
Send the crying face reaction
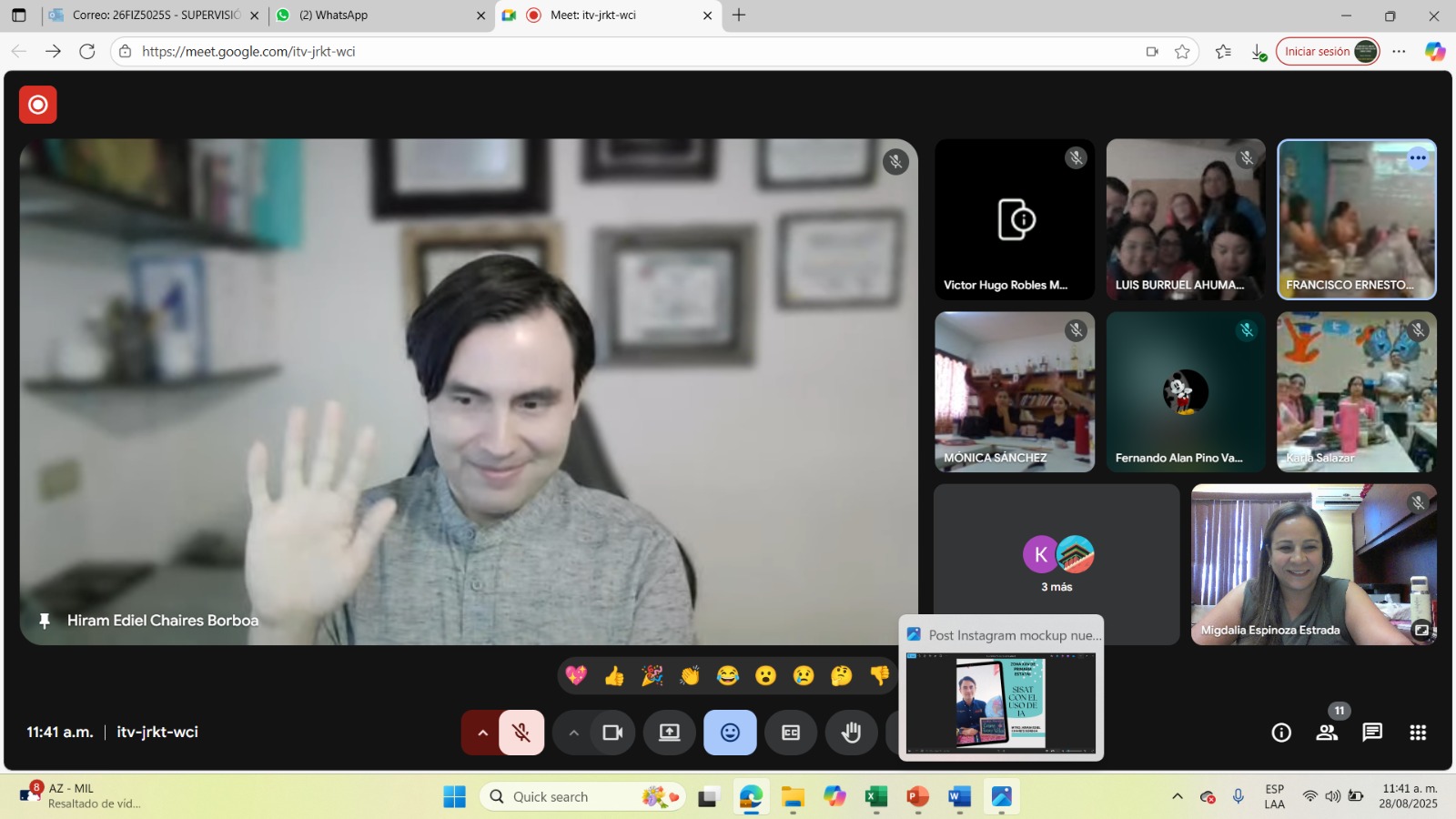[804, 675]
